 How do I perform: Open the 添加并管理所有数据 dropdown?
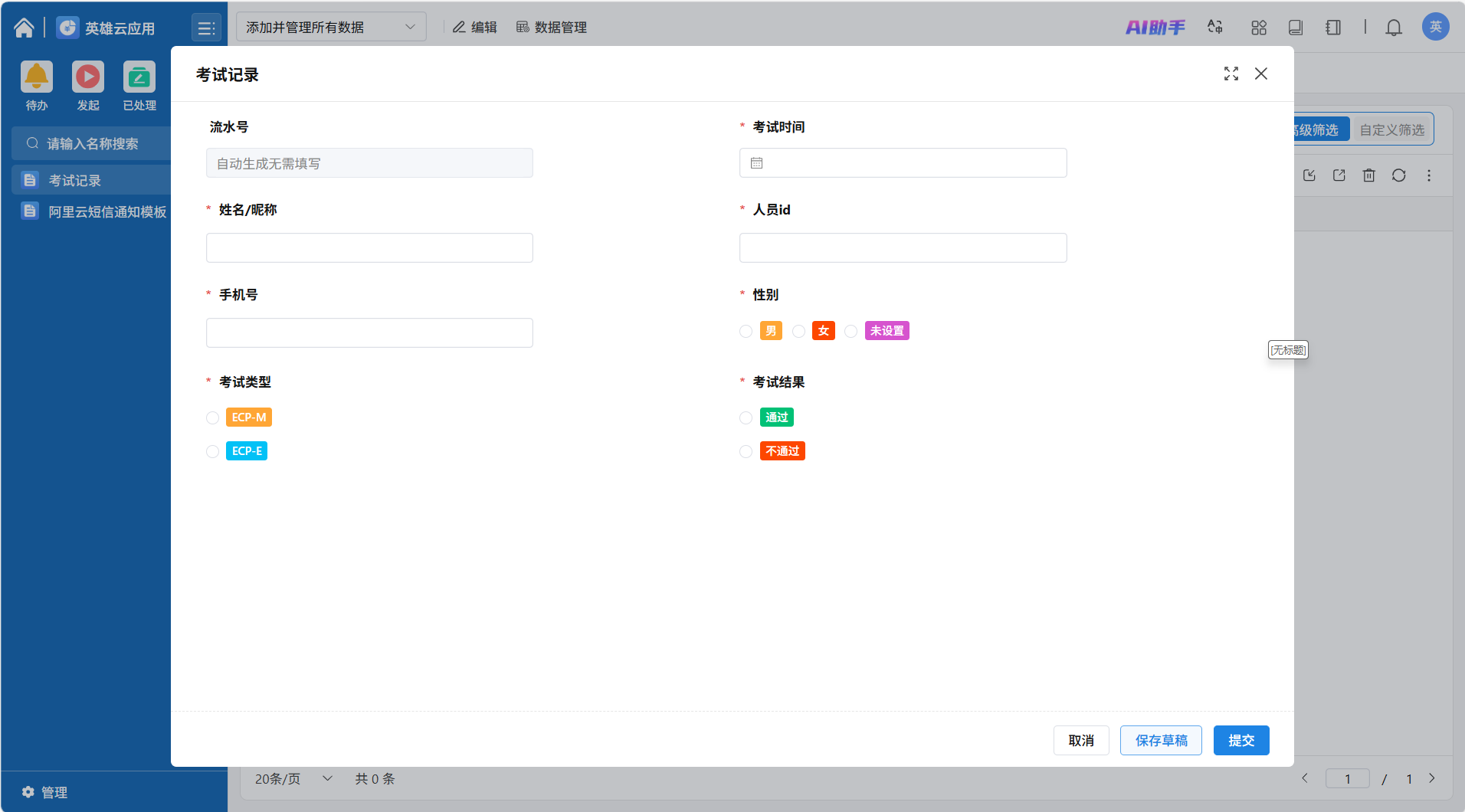[x=330, y=28]
